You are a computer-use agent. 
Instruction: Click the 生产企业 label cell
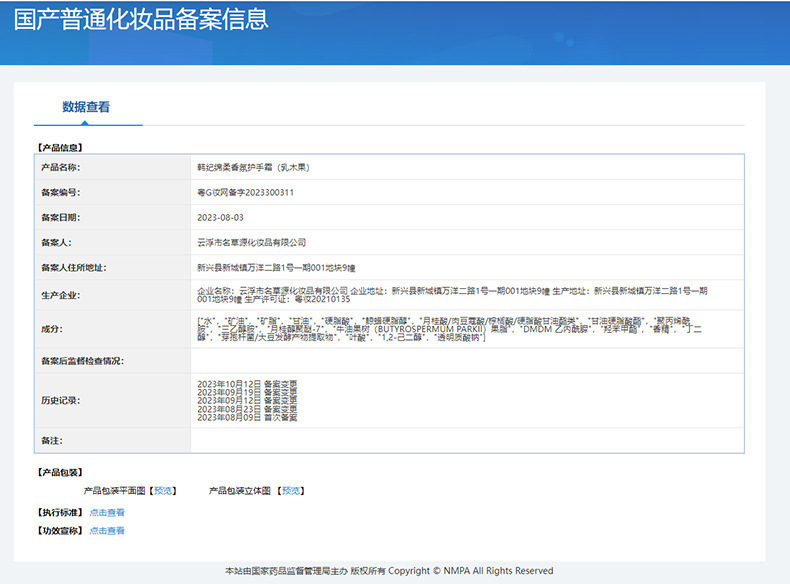click(x=113, y=295)
